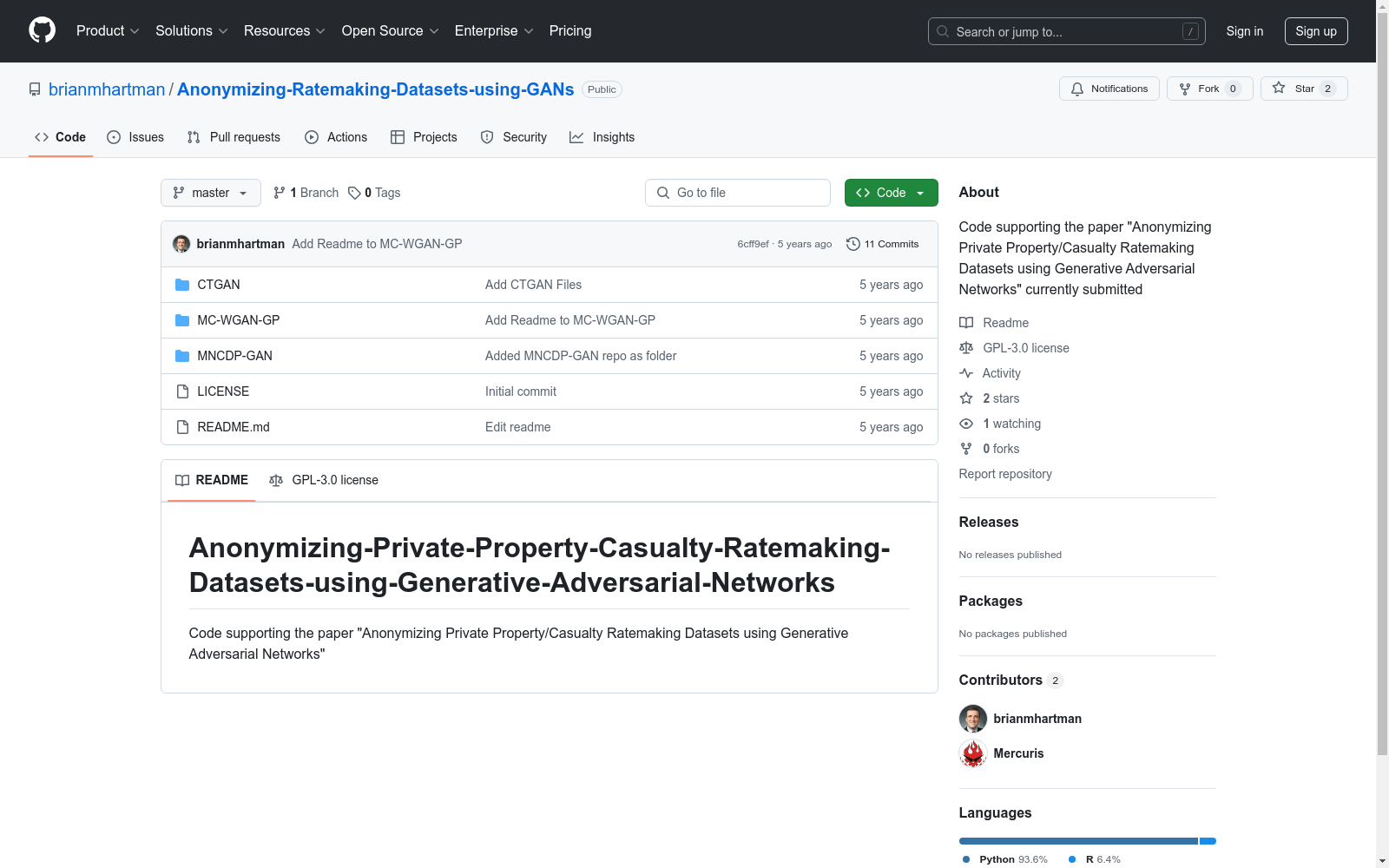
Task: Open the Add CTGAN Files commit
Action: [x=533, y=285]
